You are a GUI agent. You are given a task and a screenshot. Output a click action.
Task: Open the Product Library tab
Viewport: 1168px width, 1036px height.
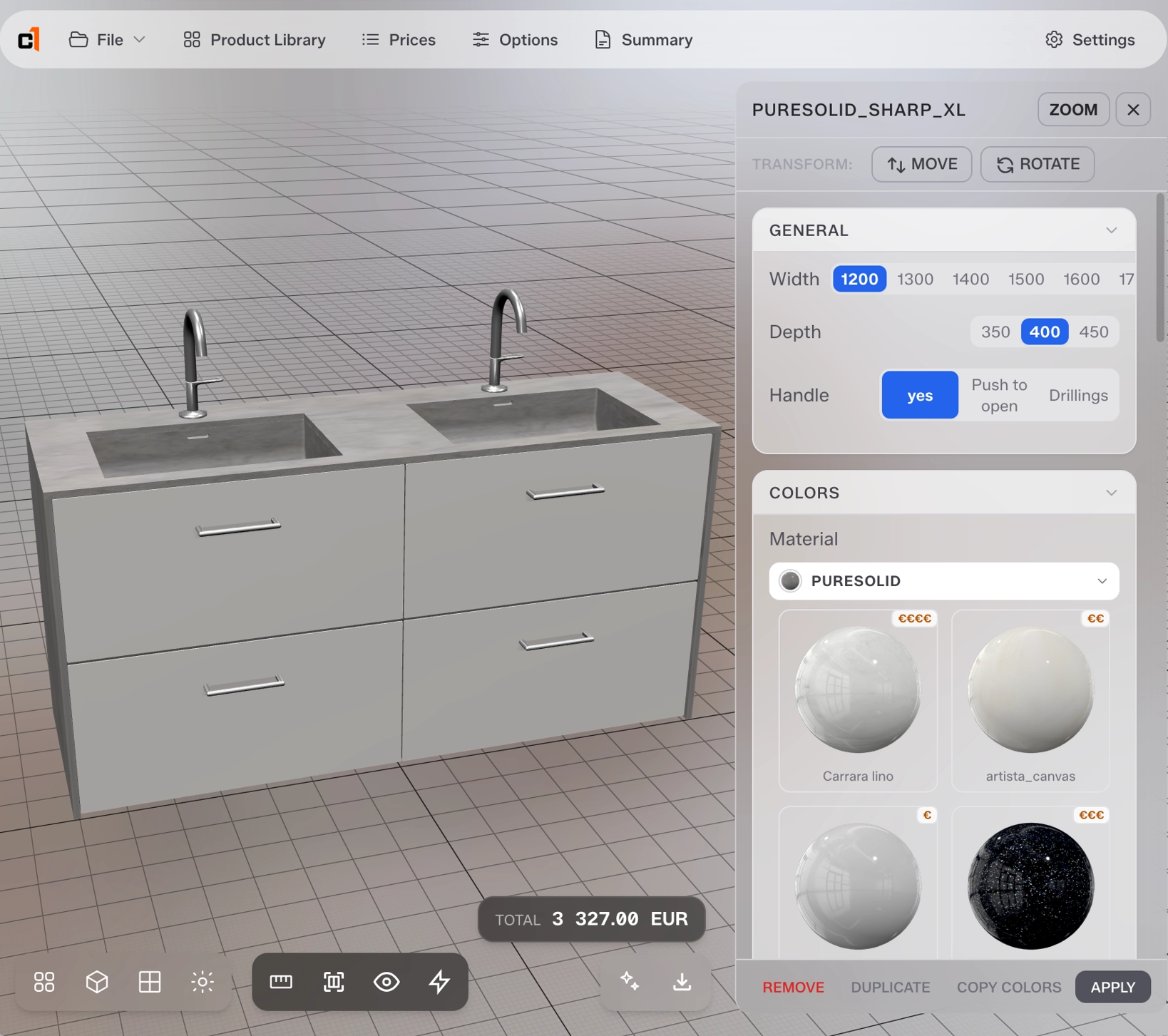(255, 39)
